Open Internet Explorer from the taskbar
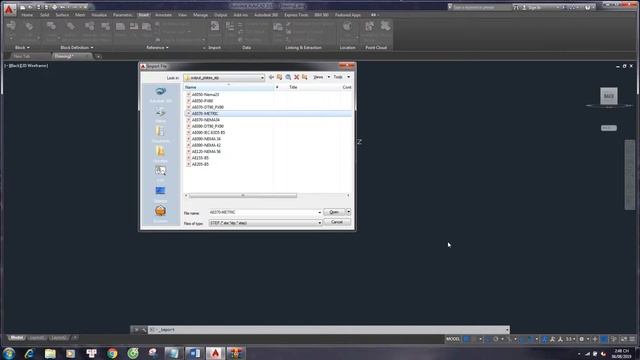640x360 pixels. click(x=29, y=353)
